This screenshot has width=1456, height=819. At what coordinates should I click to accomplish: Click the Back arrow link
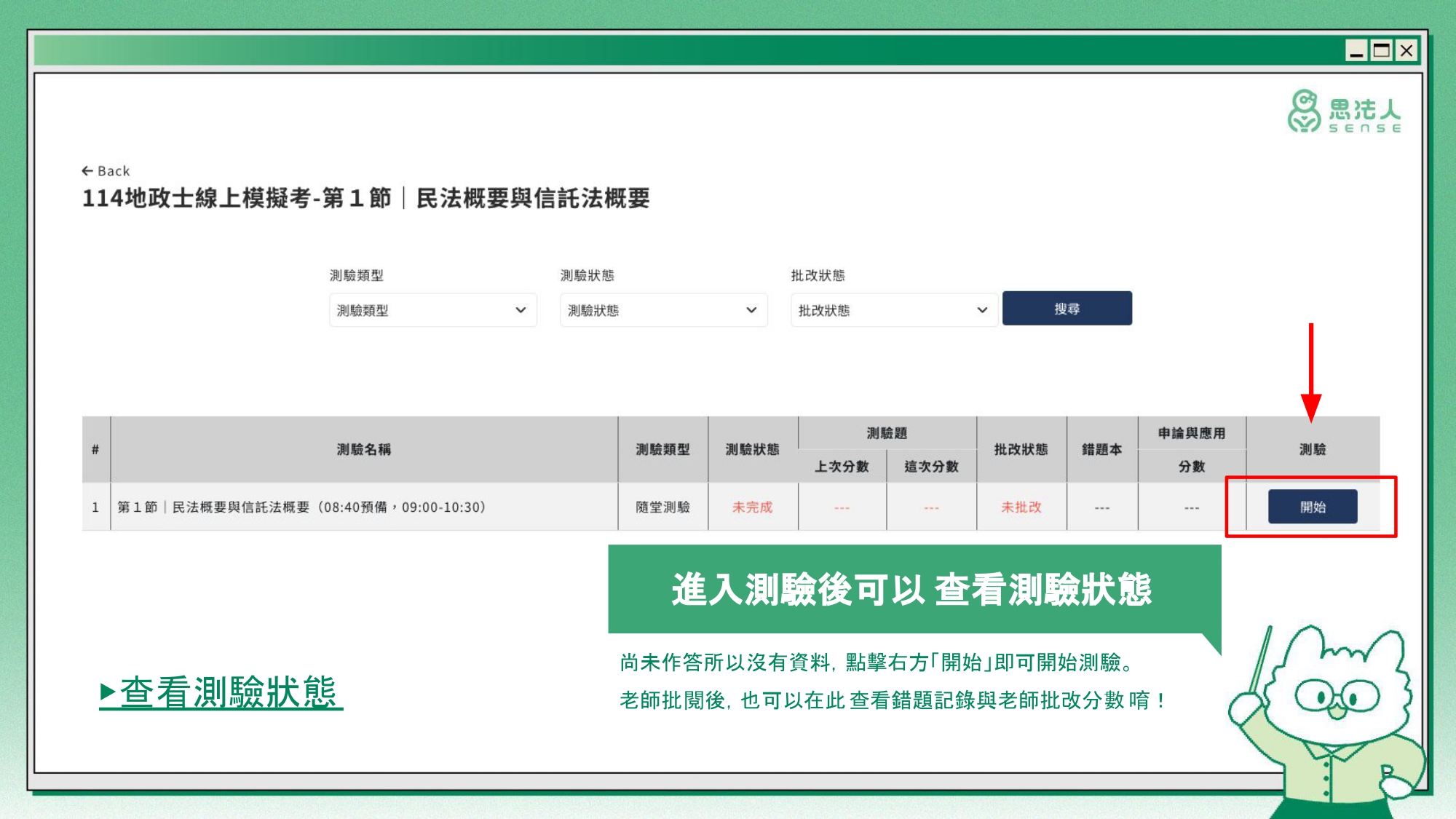106,171
